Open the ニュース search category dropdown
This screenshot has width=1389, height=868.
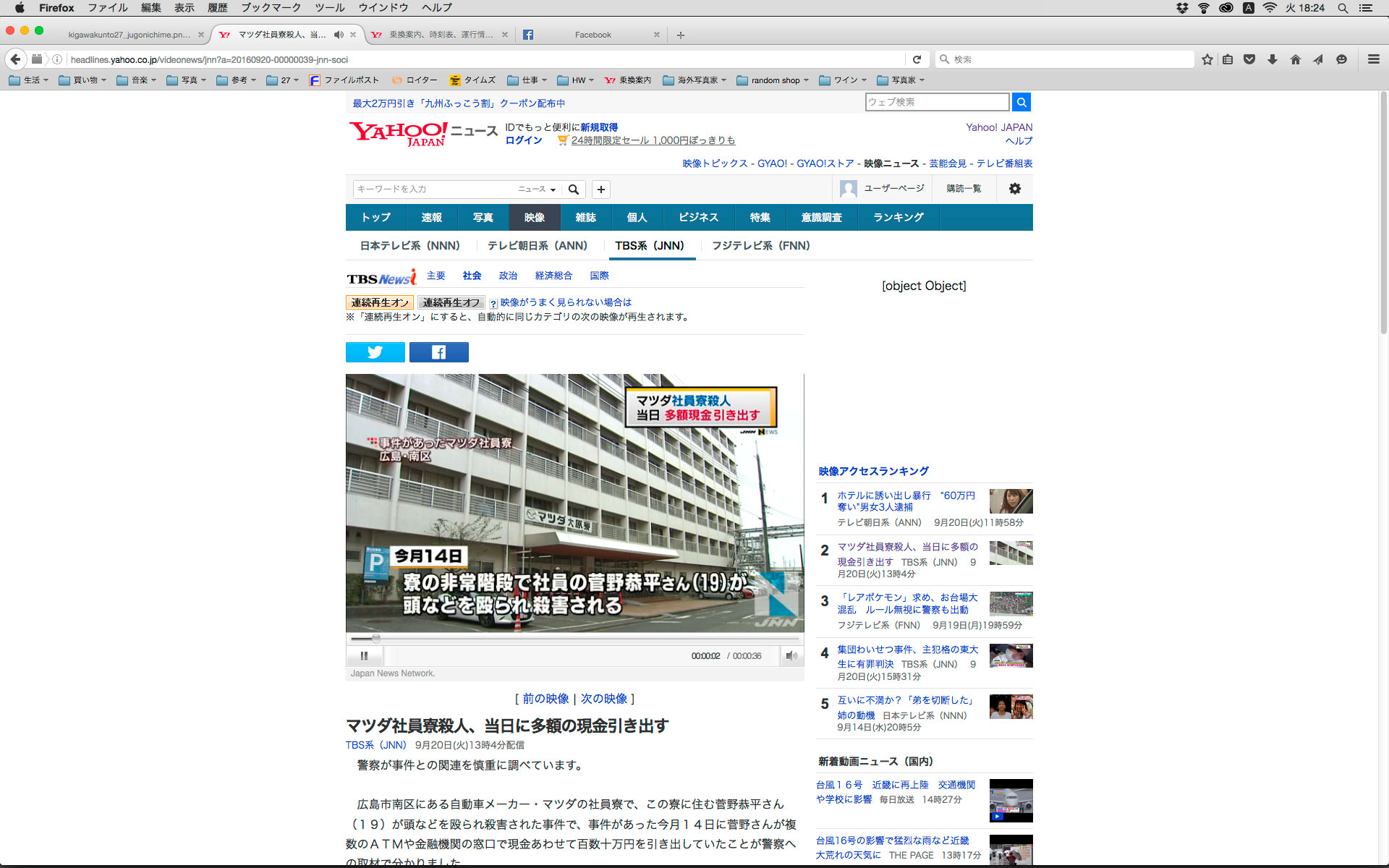[537, 190]
